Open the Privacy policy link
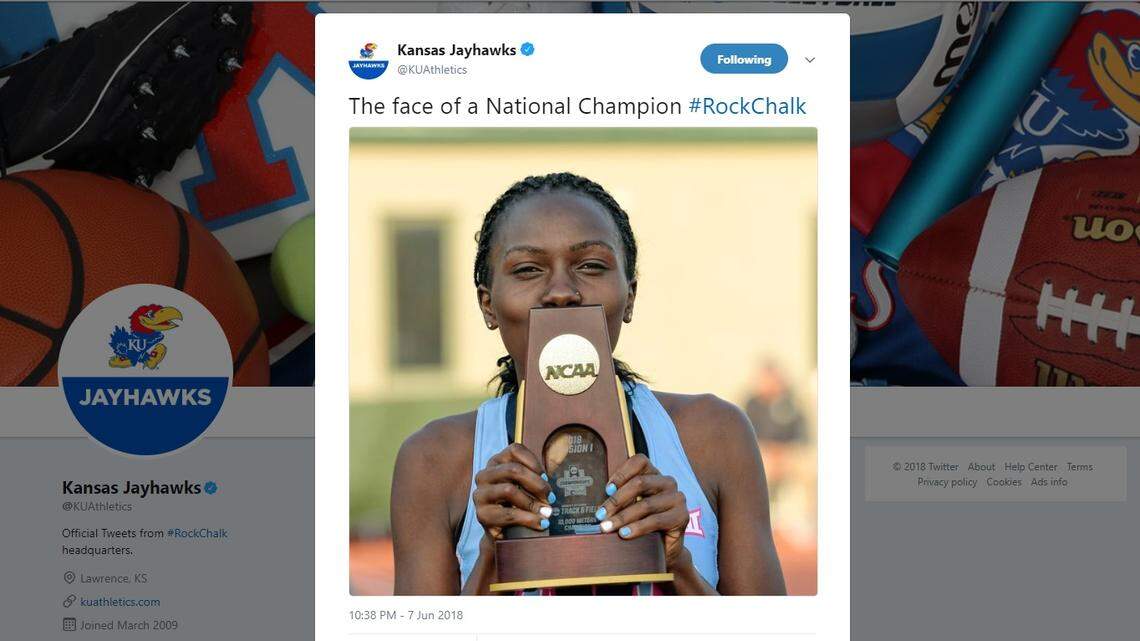The width and height of the screenshot is (1140, 641). 947,481
